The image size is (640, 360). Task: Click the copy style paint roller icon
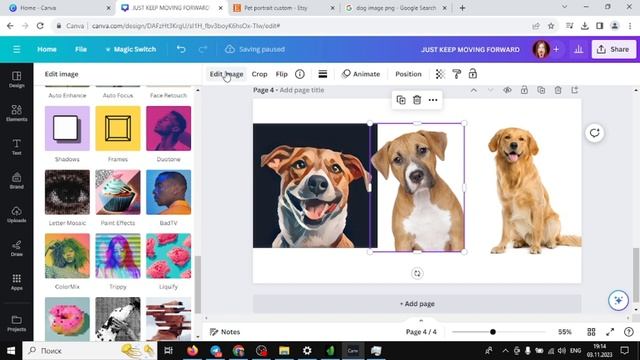[457, 74]
